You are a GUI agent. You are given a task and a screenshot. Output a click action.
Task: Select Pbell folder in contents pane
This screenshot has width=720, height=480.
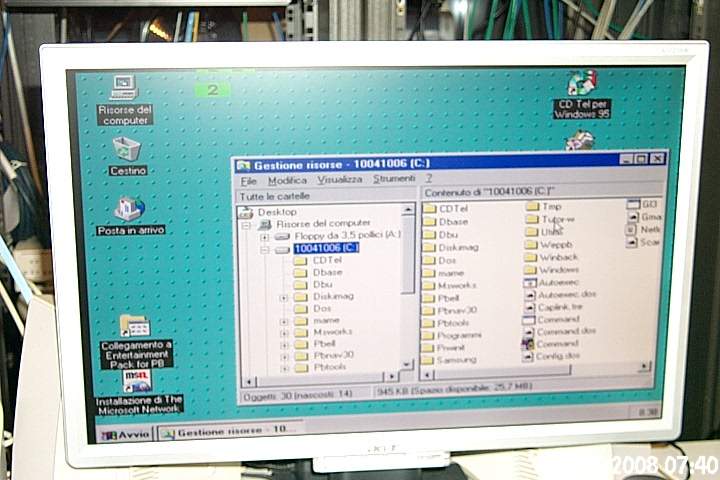click(441, 298)
